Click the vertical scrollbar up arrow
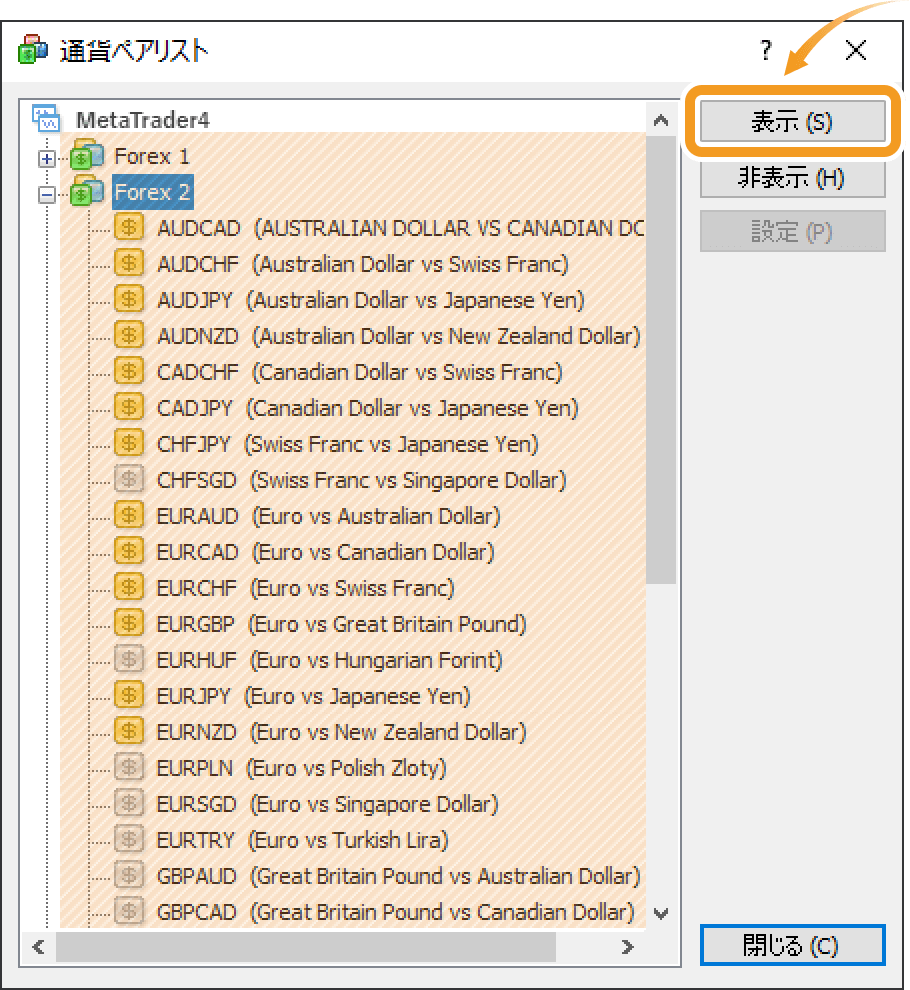 [x=661, y=120]
